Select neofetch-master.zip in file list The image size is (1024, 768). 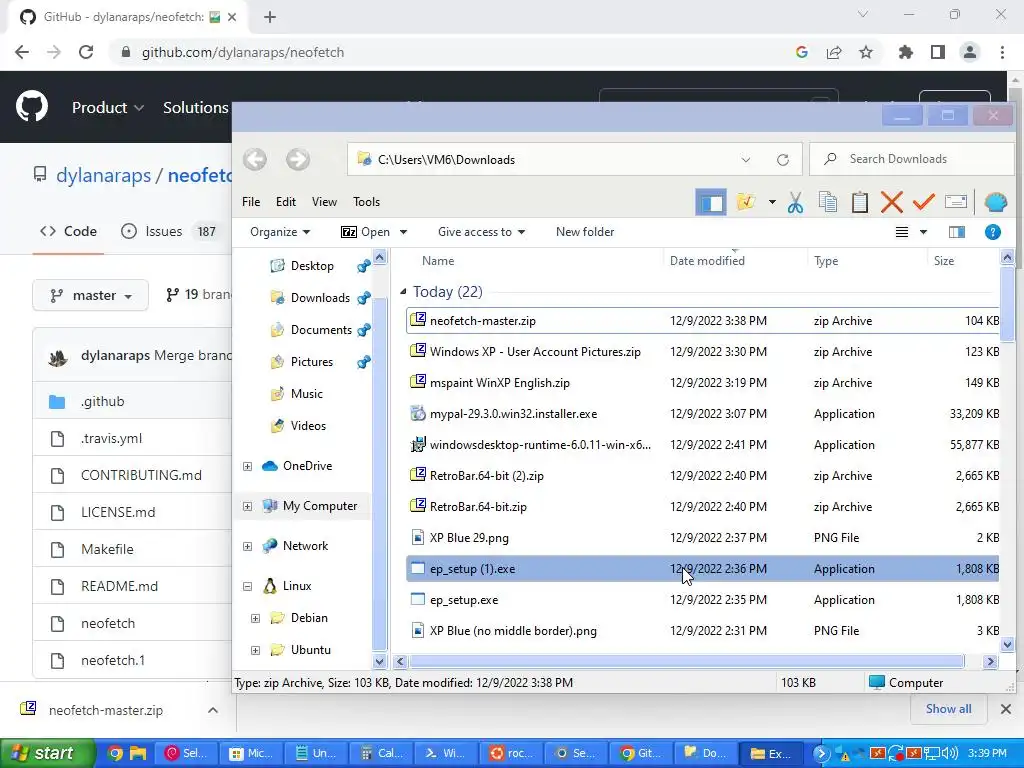tap(703, 321)
